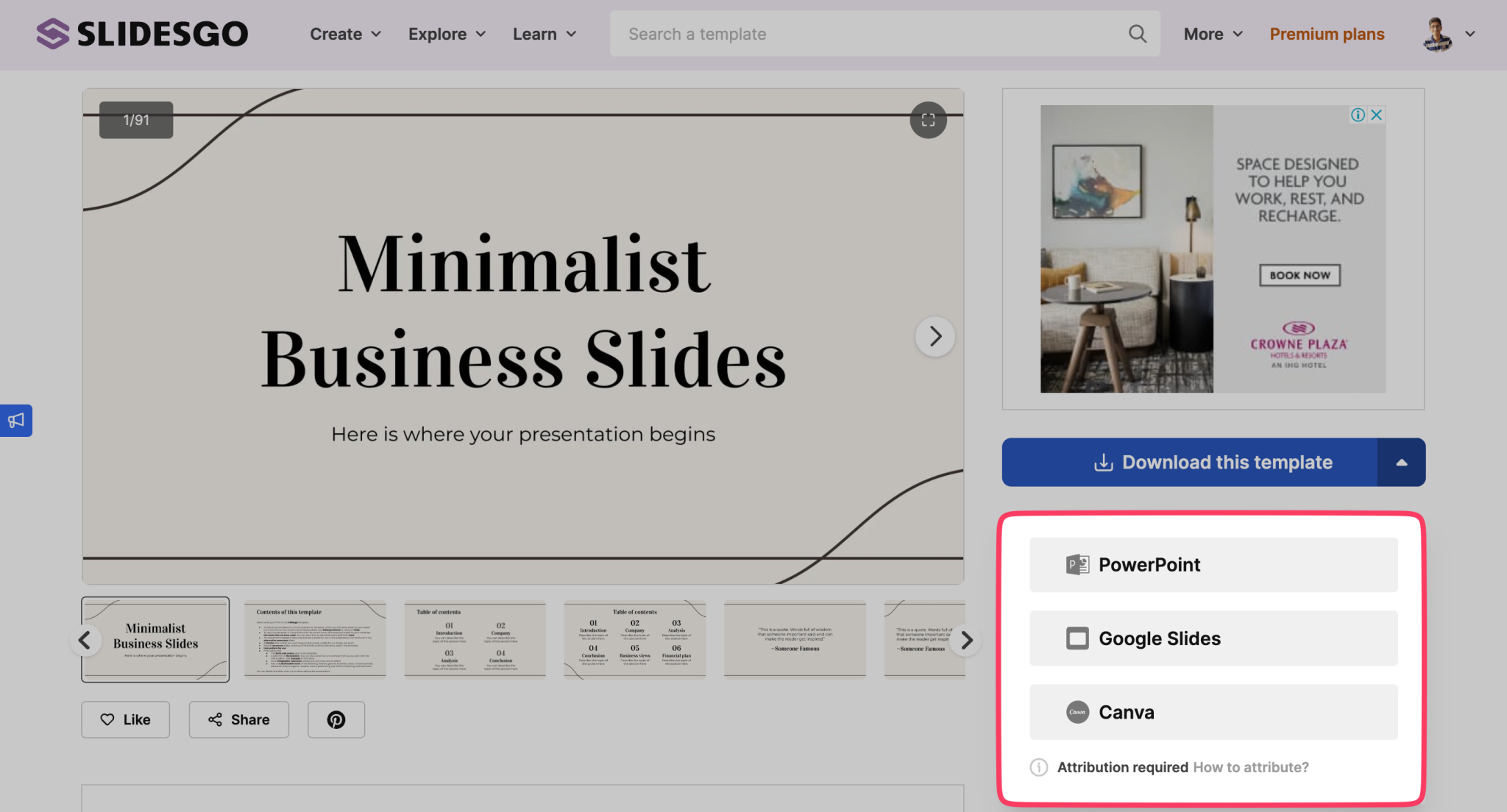
Task: Select the Google Slides download option
Action: (1212, 638)
